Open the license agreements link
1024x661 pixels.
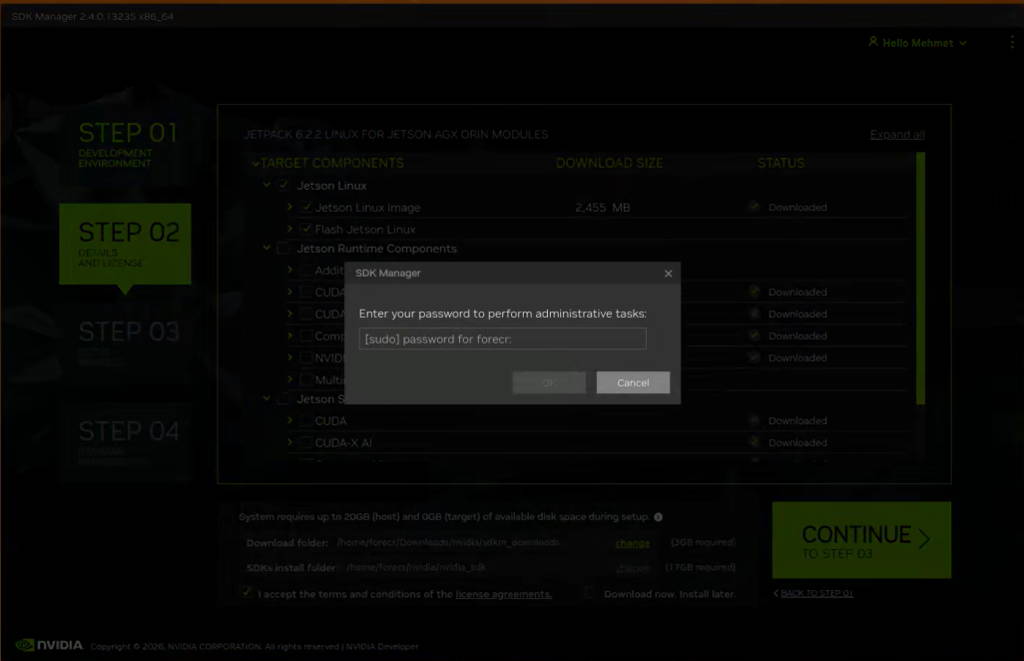pos(504,593)
